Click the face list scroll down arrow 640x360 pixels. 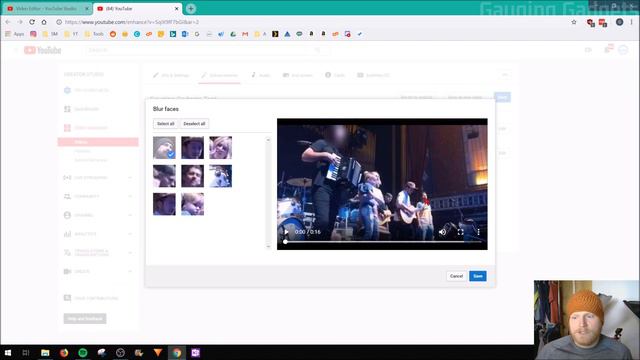[x=268, y=246]
